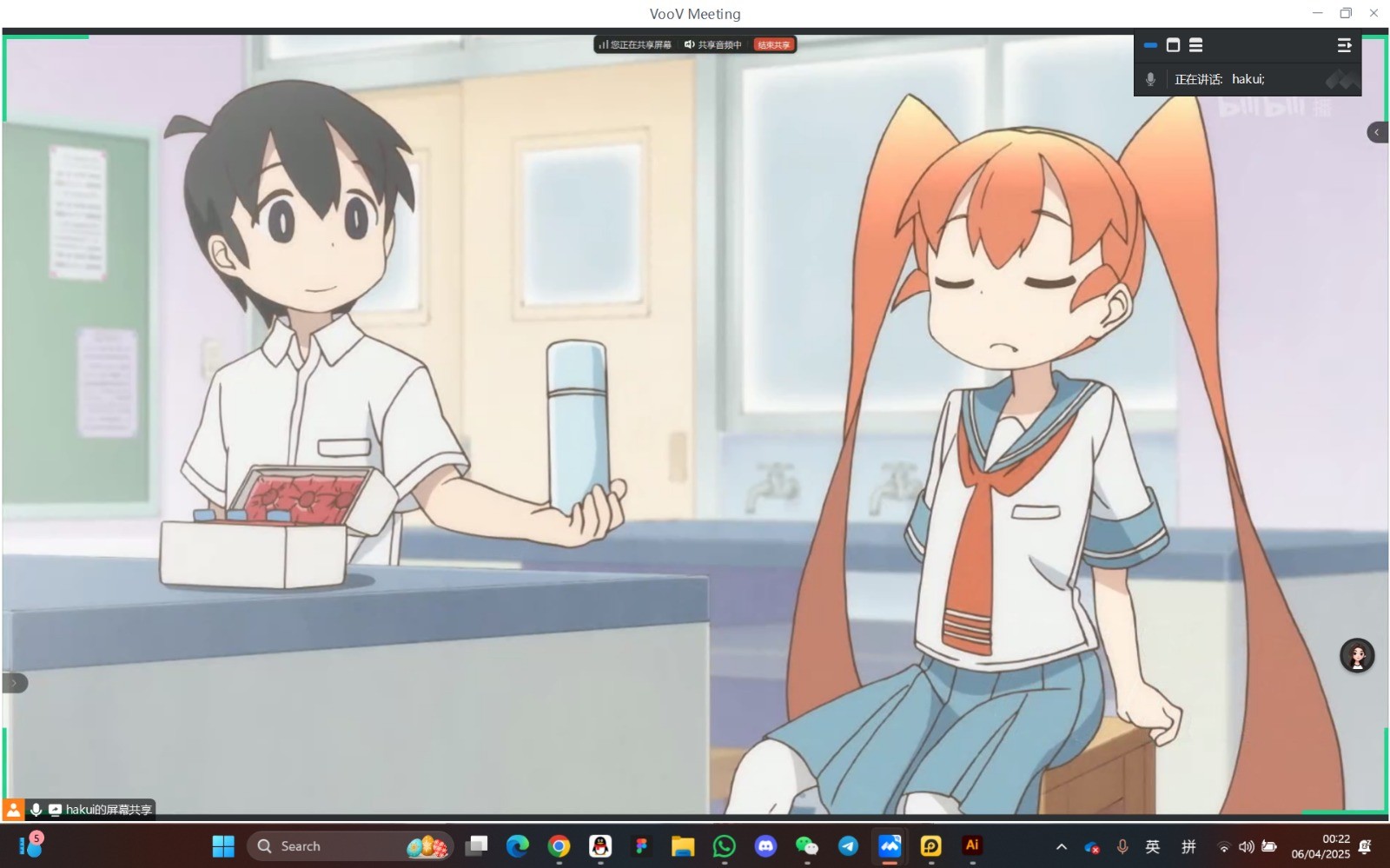Expand the left side panel arrow

14,683
